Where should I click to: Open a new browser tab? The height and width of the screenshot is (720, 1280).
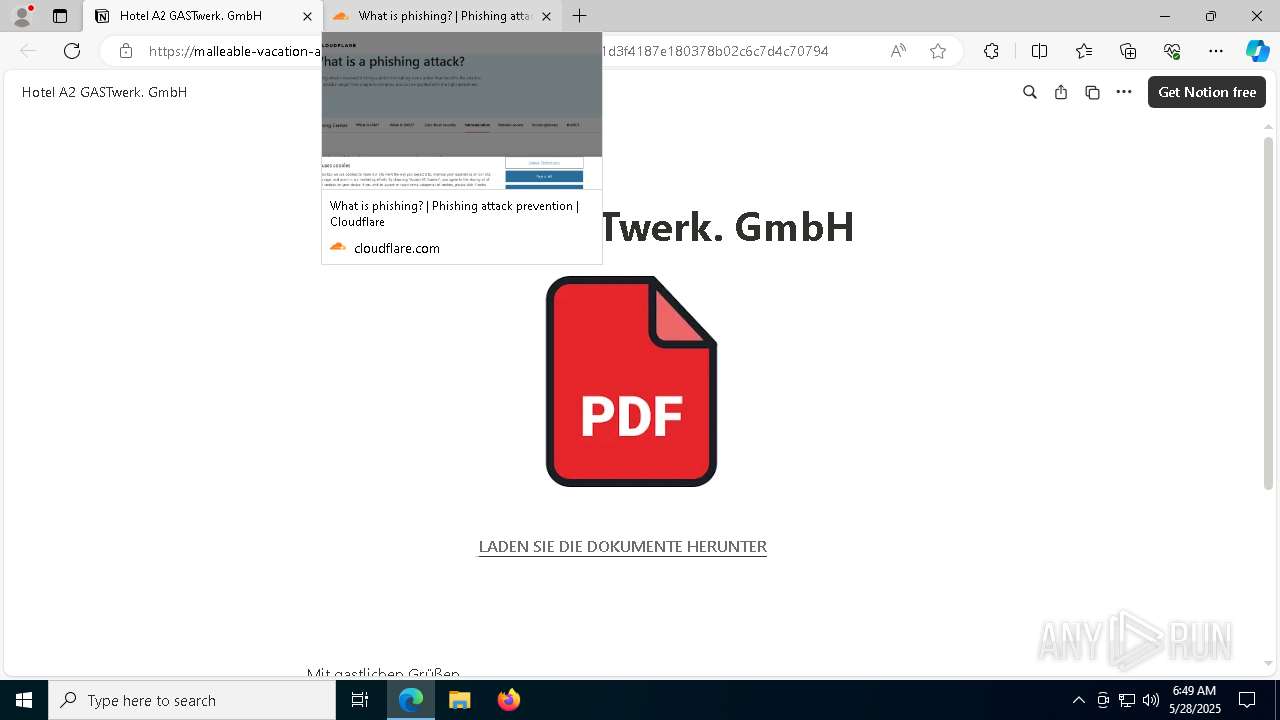[x=580, y=16]
